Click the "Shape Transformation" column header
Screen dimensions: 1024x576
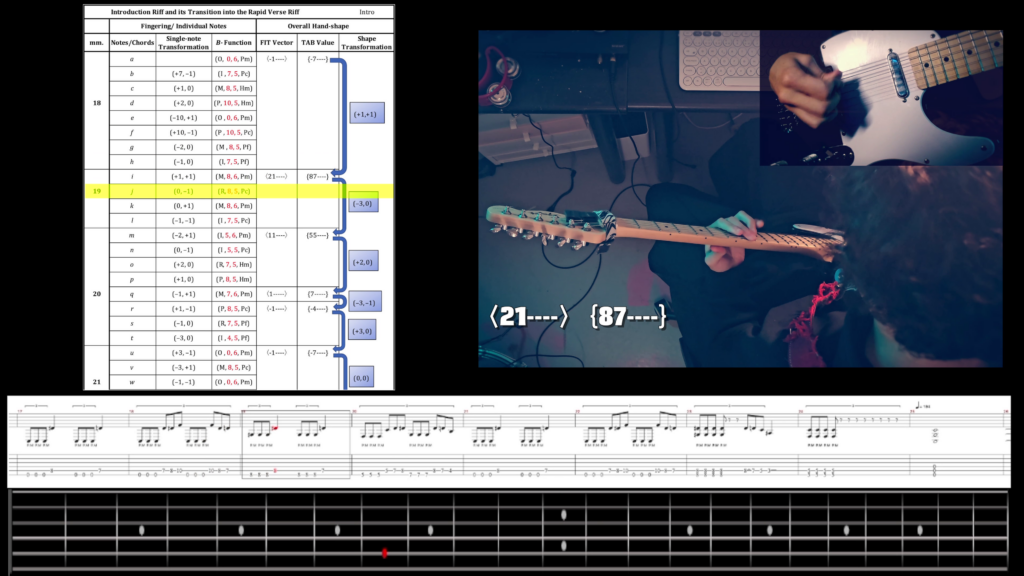pyautogui.click(x=367, y=43)
